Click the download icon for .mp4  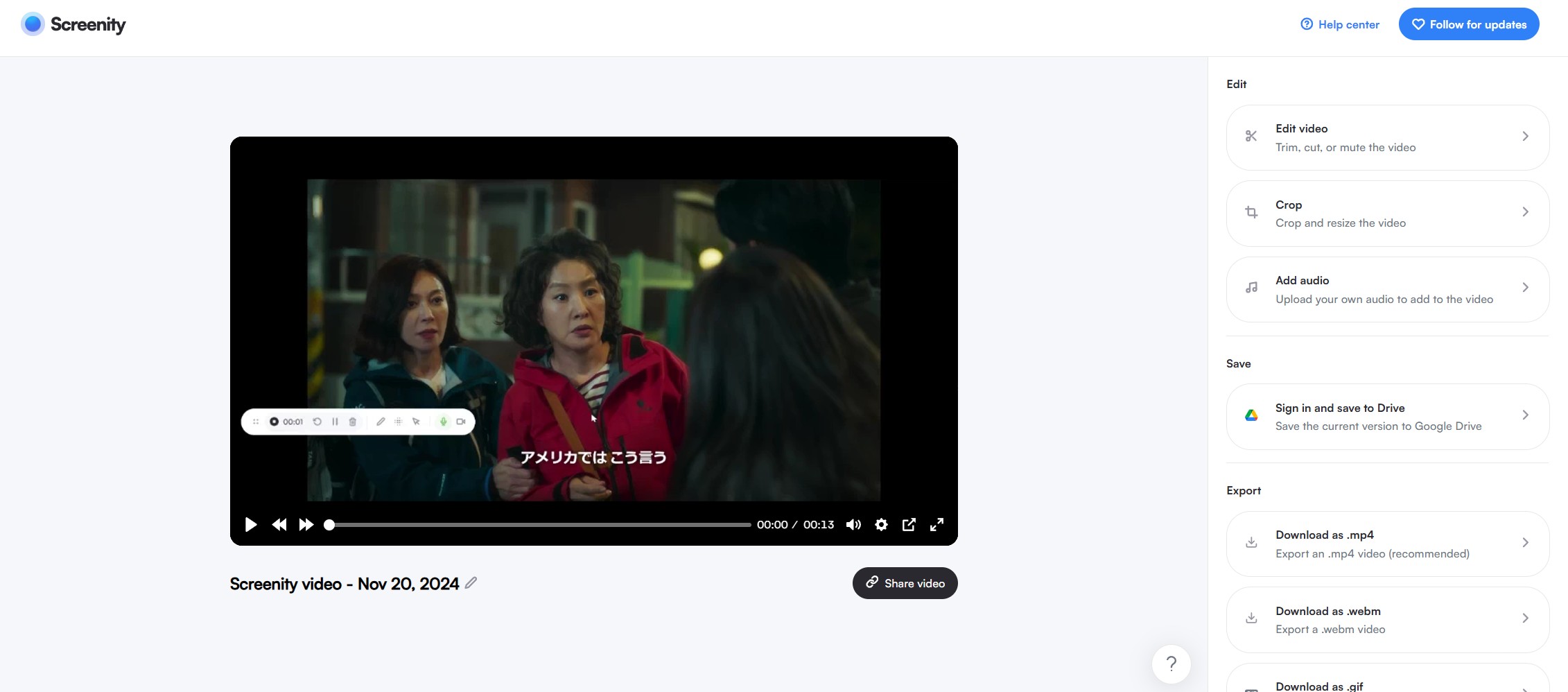[x=1251, y=543]
